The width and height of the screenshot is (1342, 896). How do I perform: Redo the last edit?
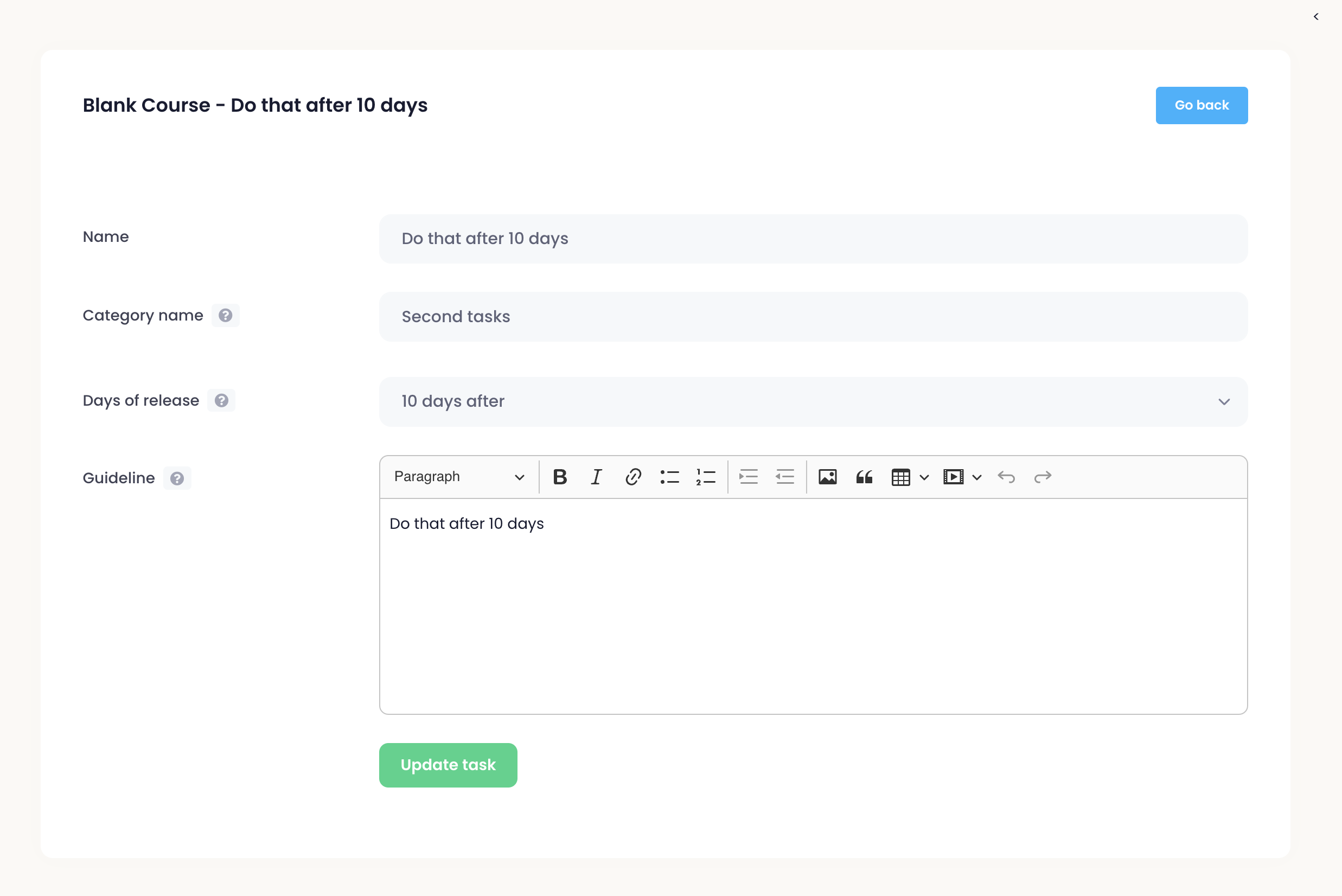(x=1043, y=477)
